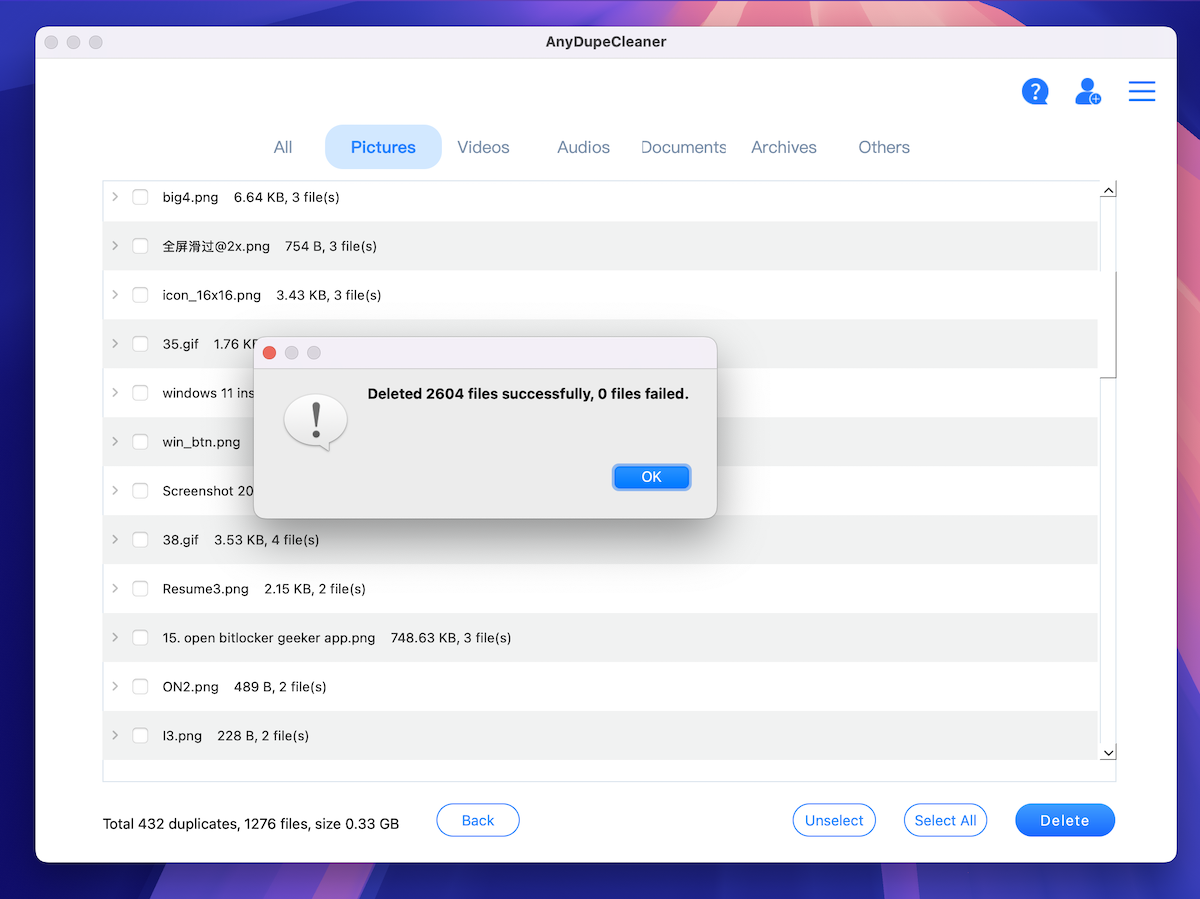
Task: Expand the 38.gif file group
Action: point(115,540)
